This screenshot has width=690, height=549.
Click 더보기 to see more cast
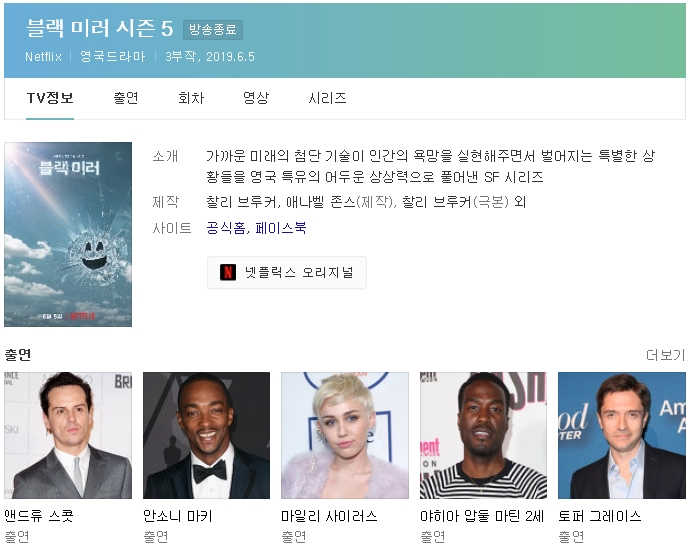point(665,355)
